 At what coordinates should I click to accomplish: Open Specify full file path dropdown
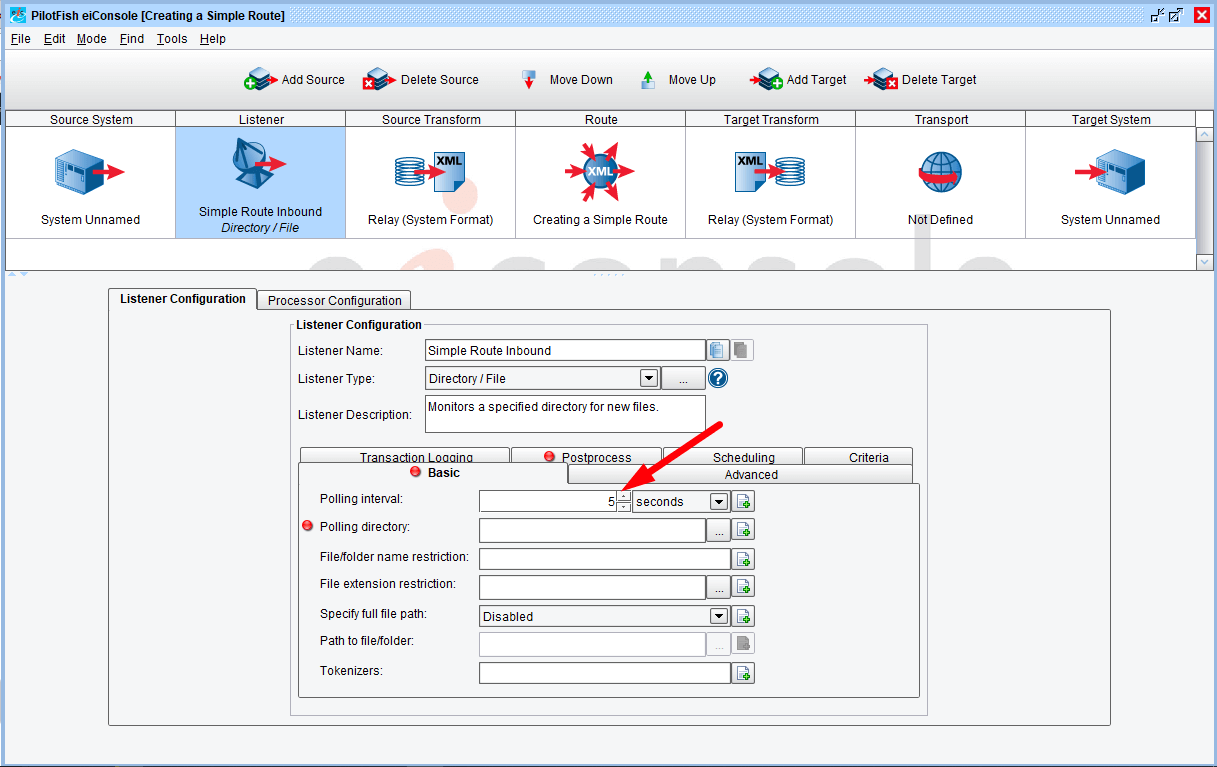[718, 617]
